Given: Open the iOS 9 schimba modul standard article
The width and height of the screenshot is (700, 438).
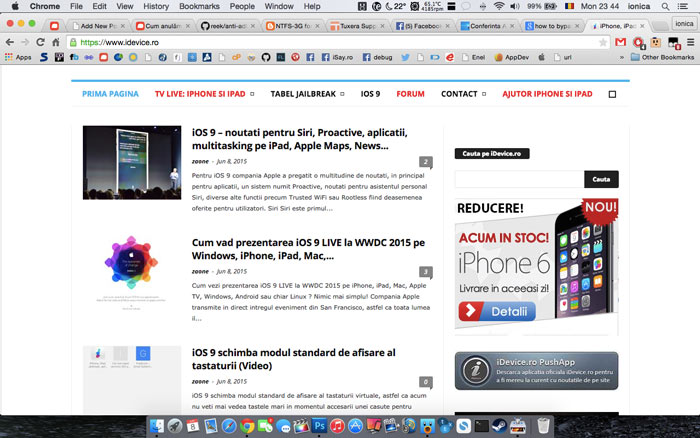Looking at the screenshot, I should pyautogui.click(x=293, y=358).
